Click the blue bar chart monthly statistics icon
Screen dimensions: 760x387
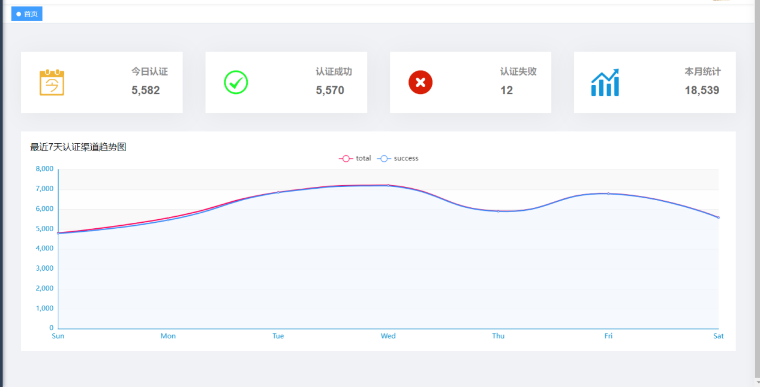605,82
